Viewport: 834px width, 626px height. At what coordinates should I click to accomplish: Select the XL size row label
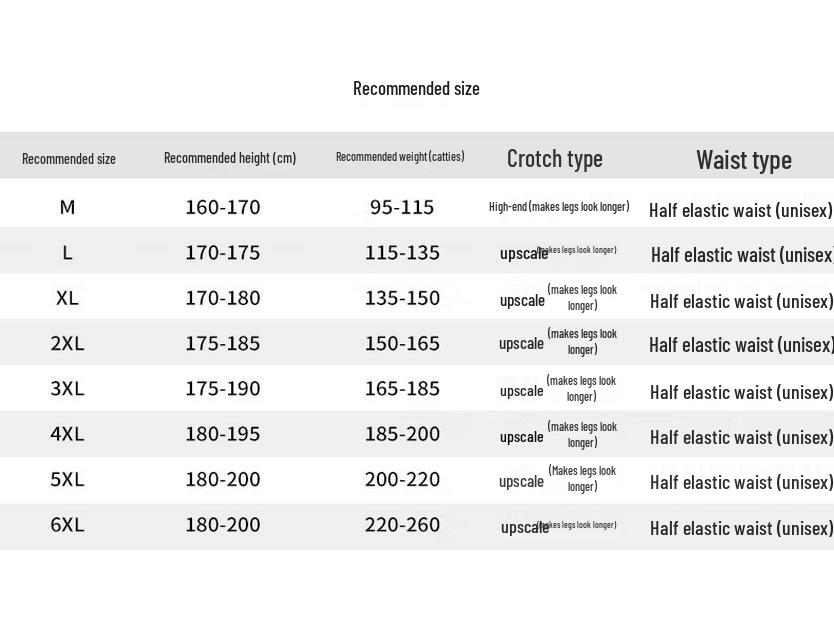pos(67,298)
